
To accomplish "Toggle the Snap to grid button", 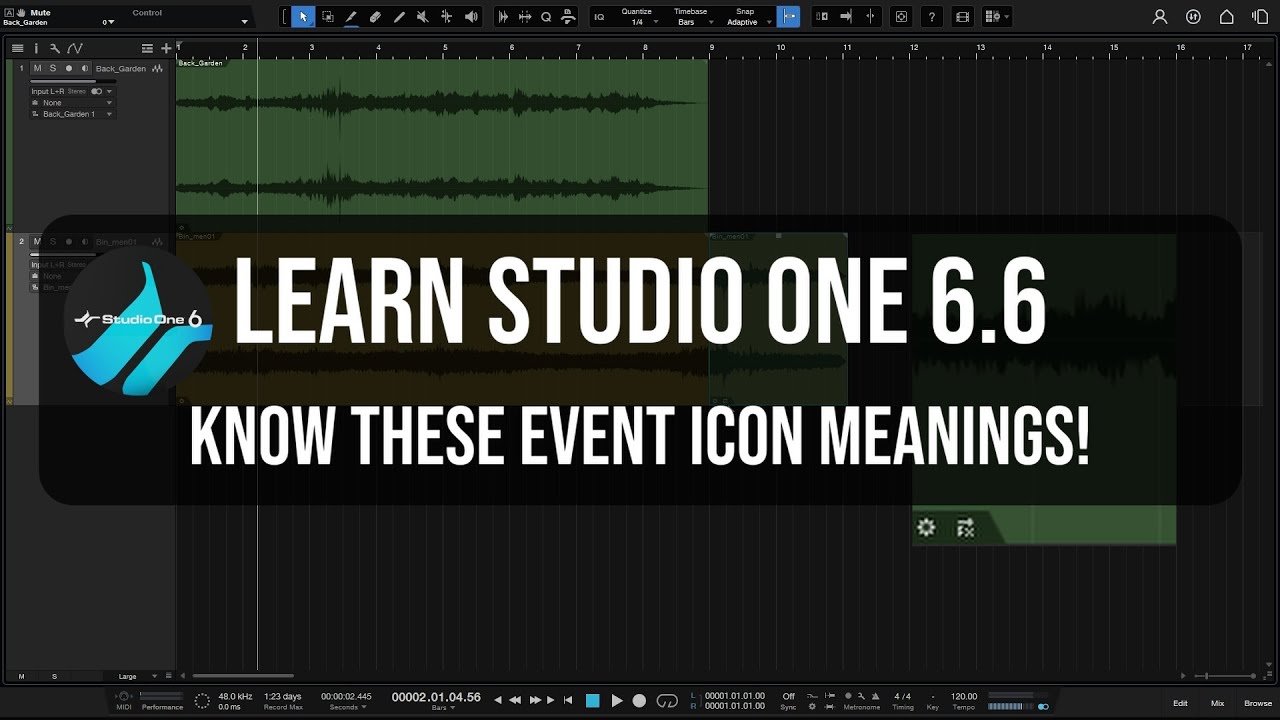I will (788, 17).
